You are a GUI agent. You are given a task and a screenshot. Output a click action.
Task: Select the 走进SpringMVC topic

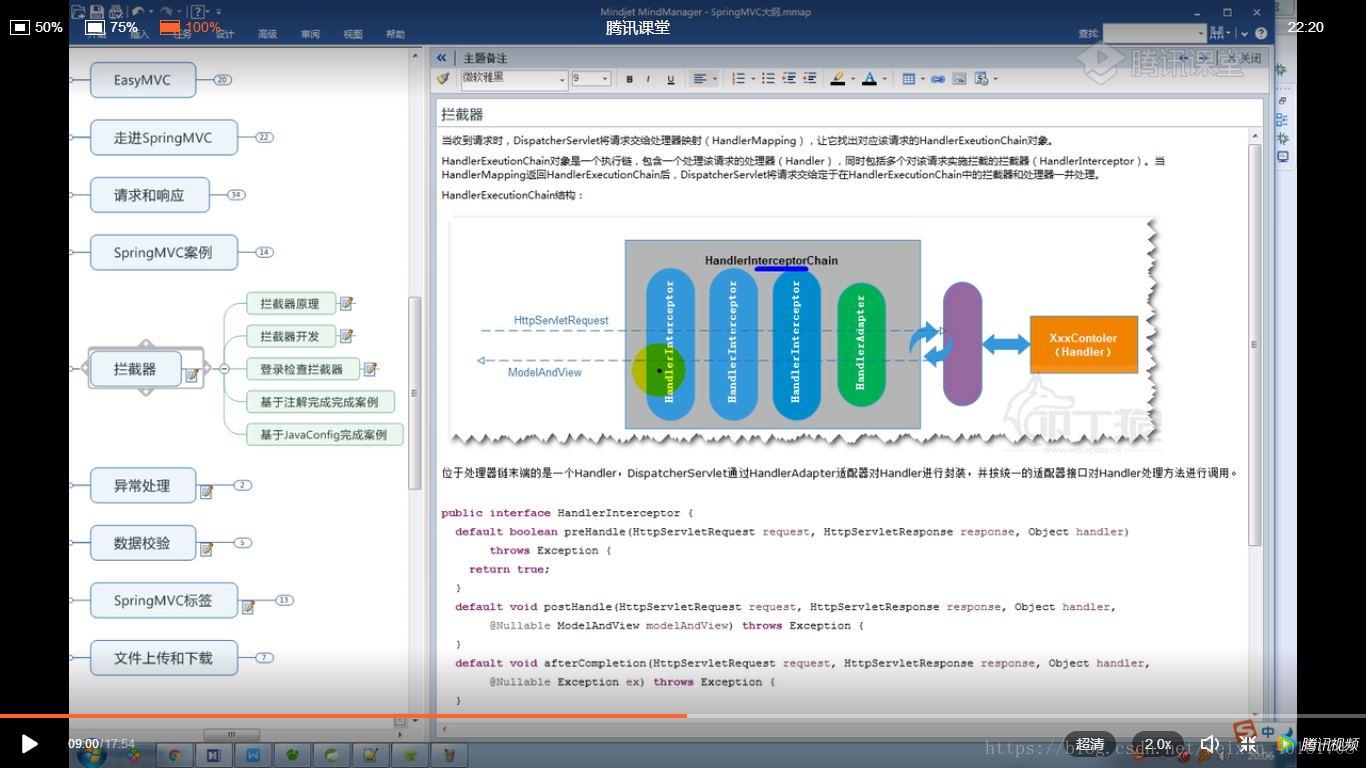(163, 138)
